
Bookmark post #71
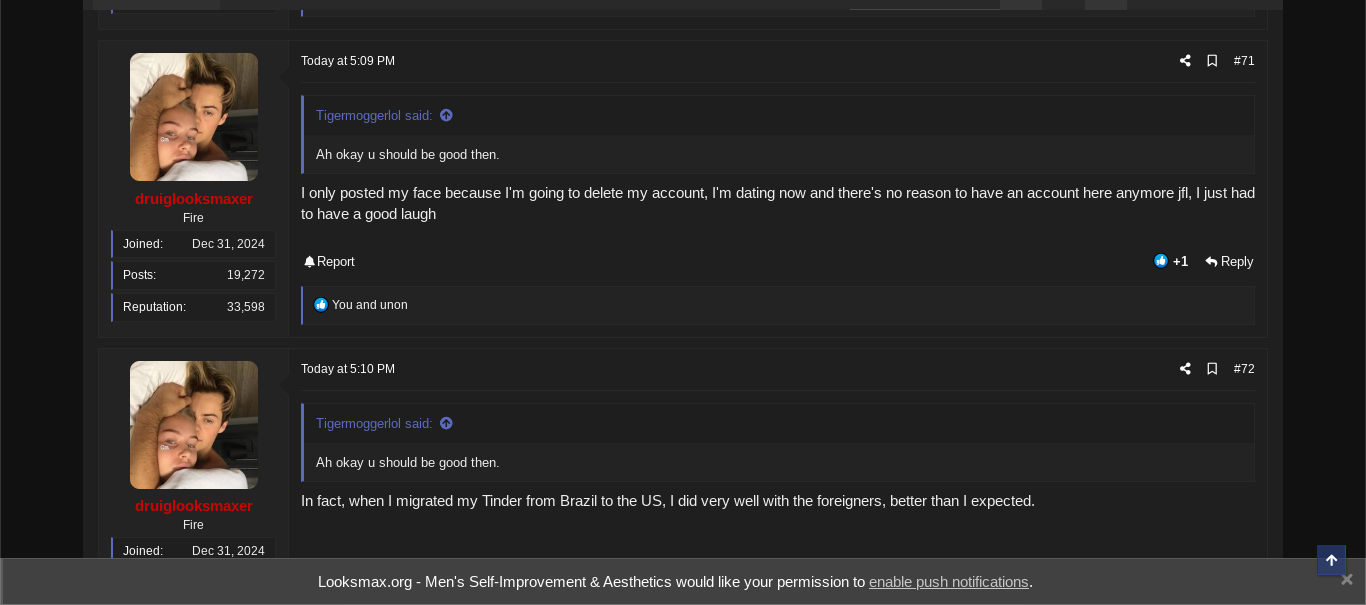(1212, 61)
